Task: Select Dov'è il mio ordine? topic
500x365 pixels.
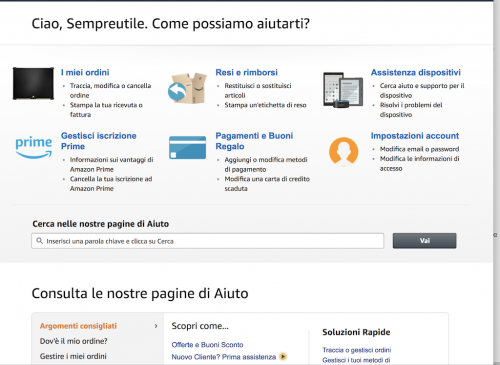Action: pyautogui.click(x=74, y=341)
